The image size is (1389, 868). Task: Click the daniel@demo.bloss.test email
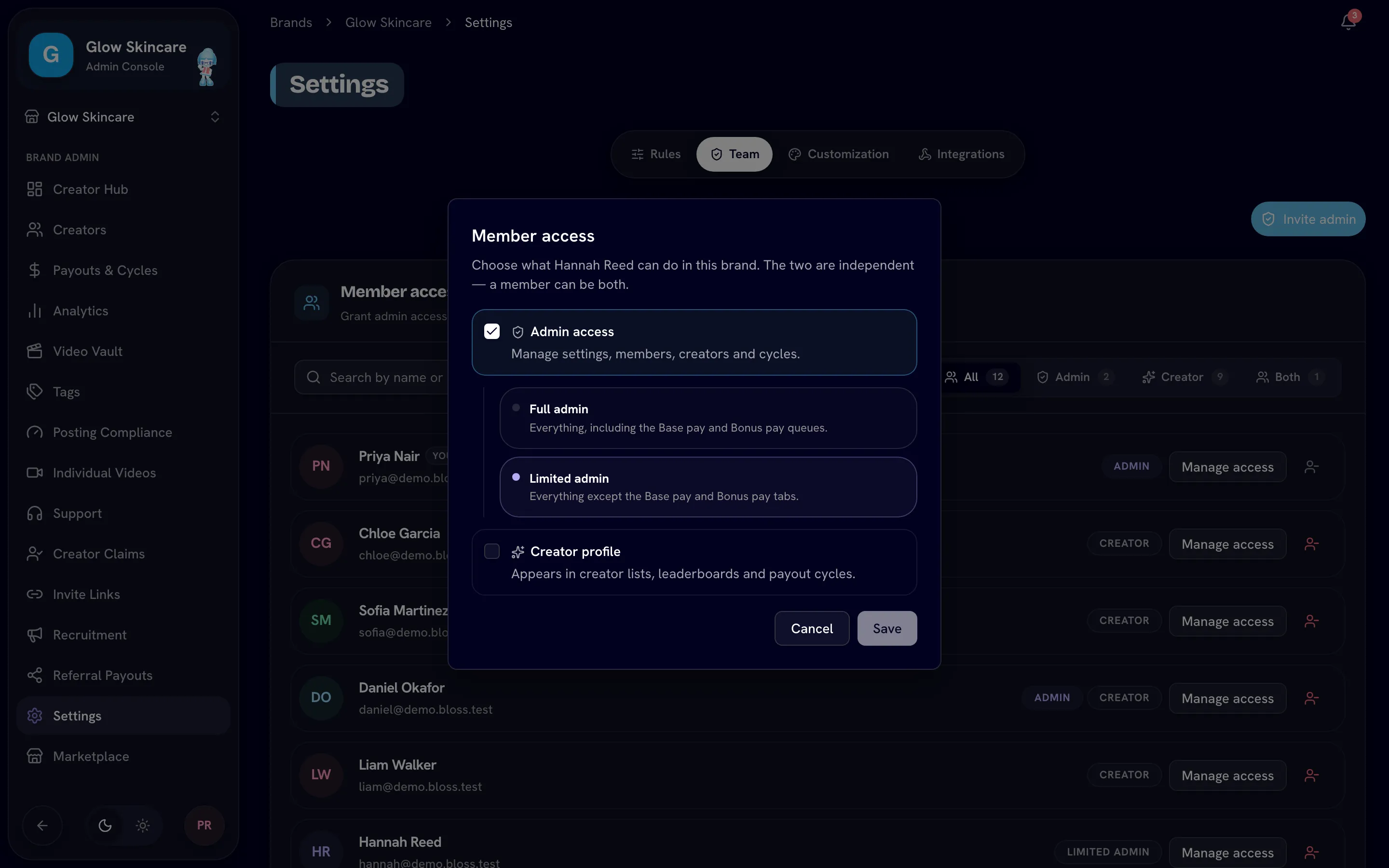[425, 710]
